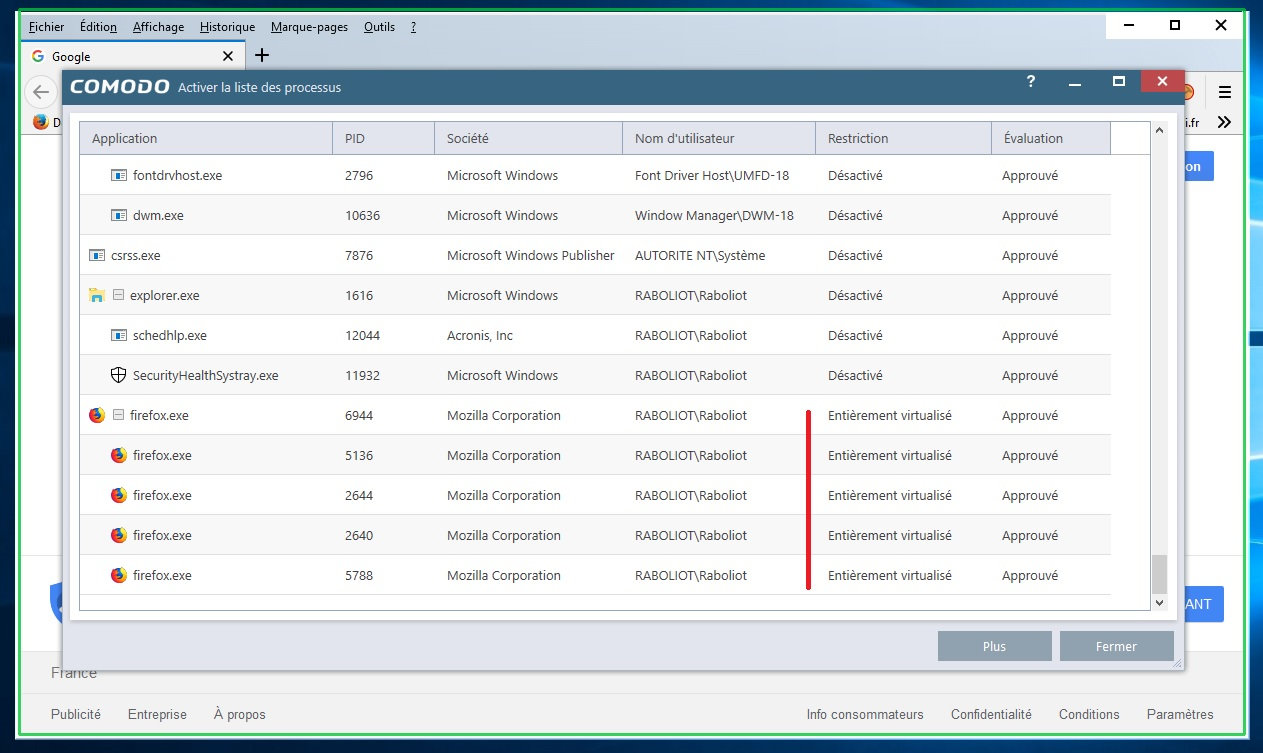Select Approuvé in dwm.exe row

[x=1030, y=215]
